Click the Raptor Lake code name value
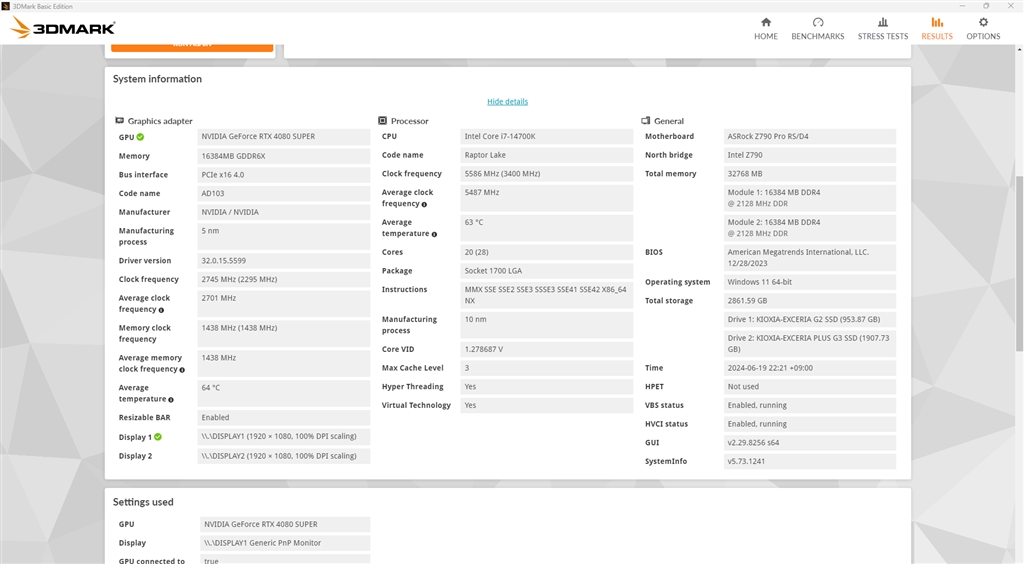The image size is (1024, 564). [x=547, y=155]
